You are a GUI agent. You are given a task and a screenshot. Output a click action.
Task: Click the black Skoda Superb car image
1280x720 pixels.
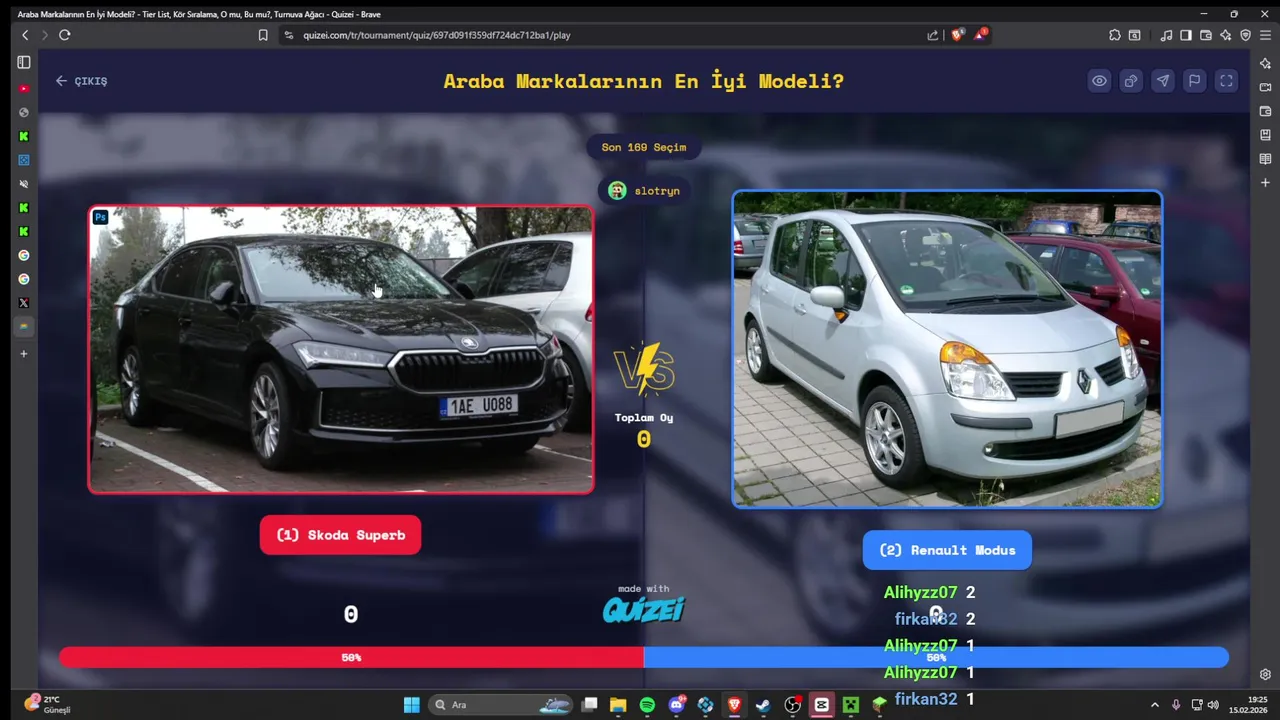(341, 349)
